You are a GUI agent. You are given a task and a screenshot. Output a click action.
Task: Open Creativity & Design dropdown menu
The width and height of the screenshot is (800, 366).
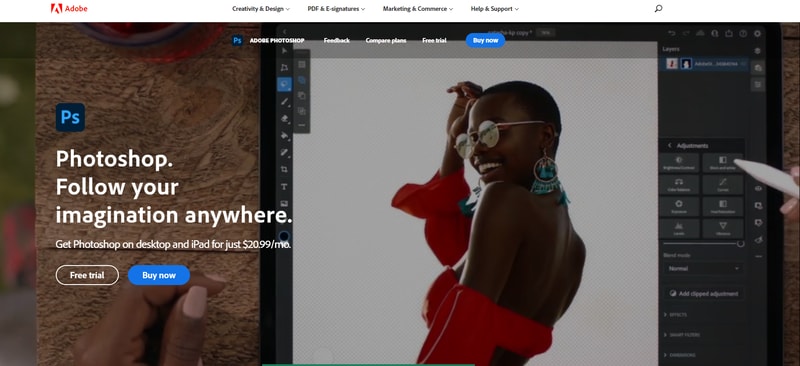[x=261, y=9]
